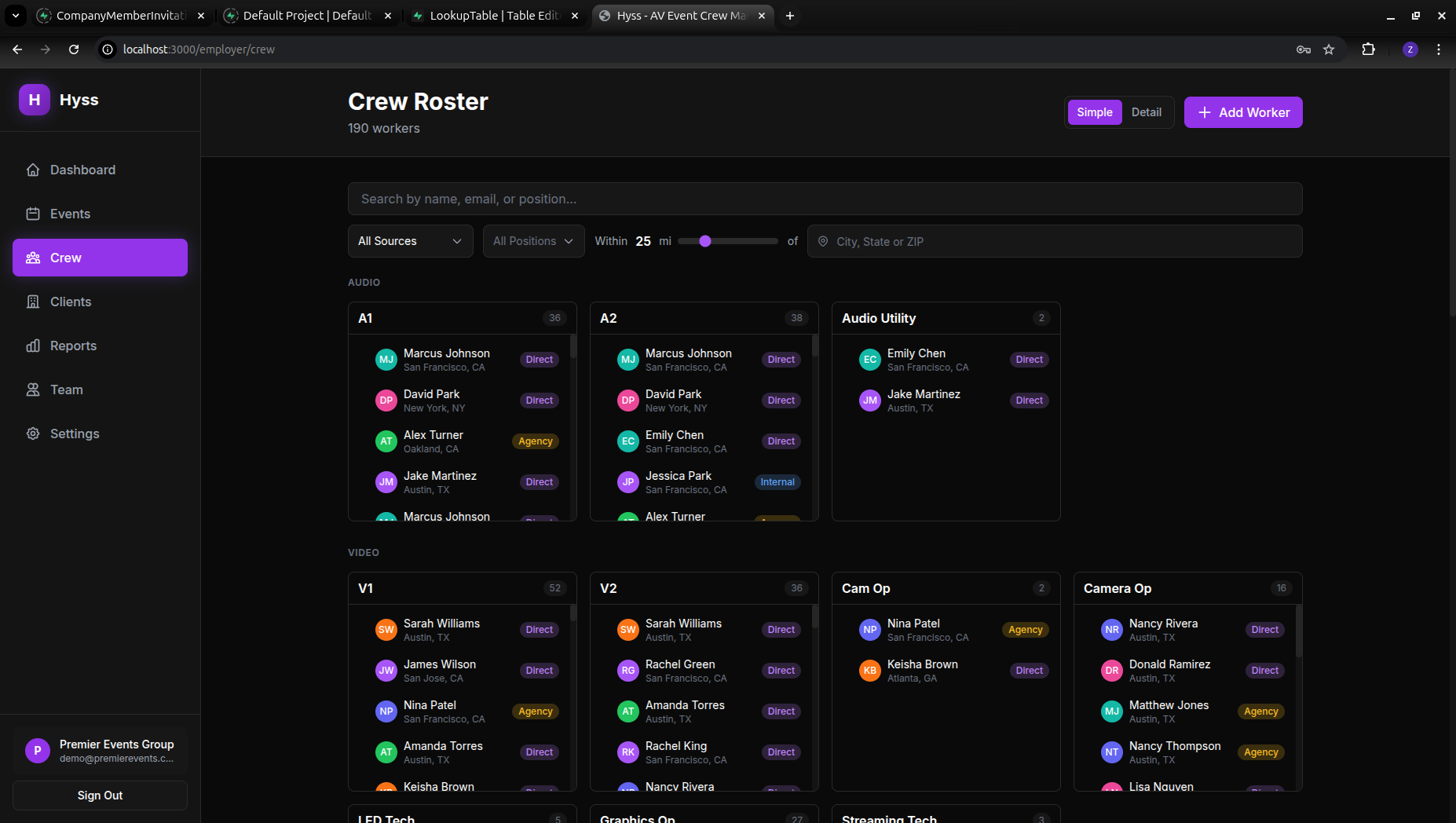This screenshot has width=1456, height=823.
Task: Switch roster to Simple view
Action: pyautogui.click(x=1095, y=112)
